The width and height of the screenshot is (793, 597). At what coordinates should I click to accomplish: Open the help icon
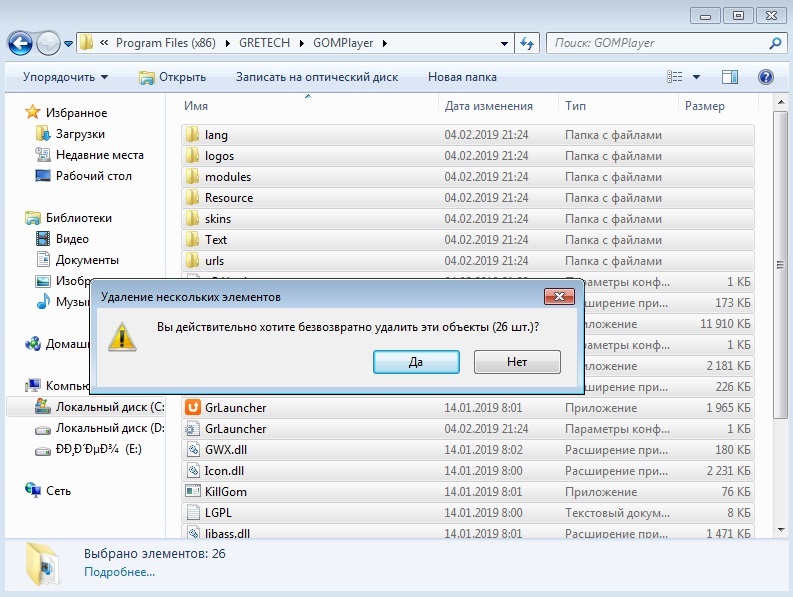(x=766, y=77)
